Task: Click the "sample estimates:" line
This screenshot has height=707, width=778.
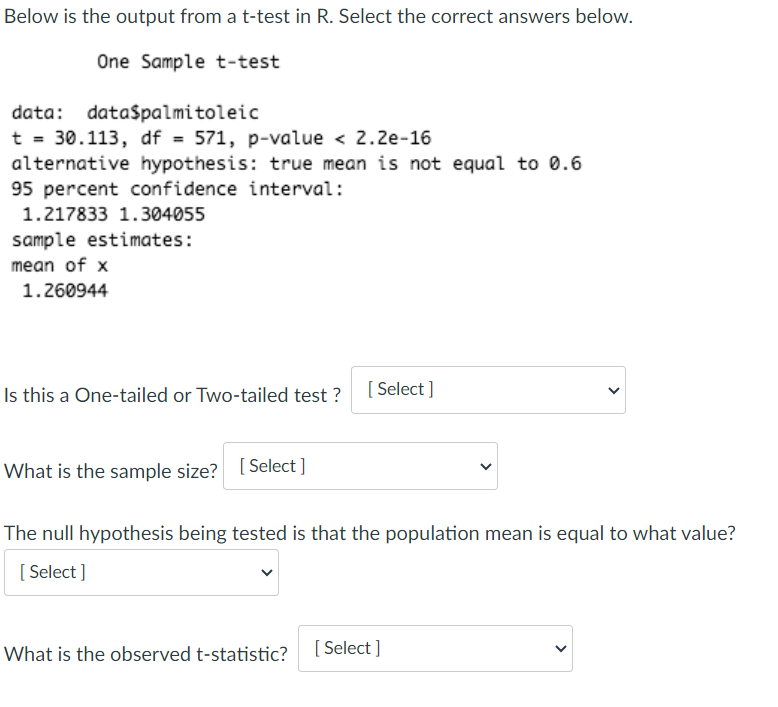Action: [102, 240]
